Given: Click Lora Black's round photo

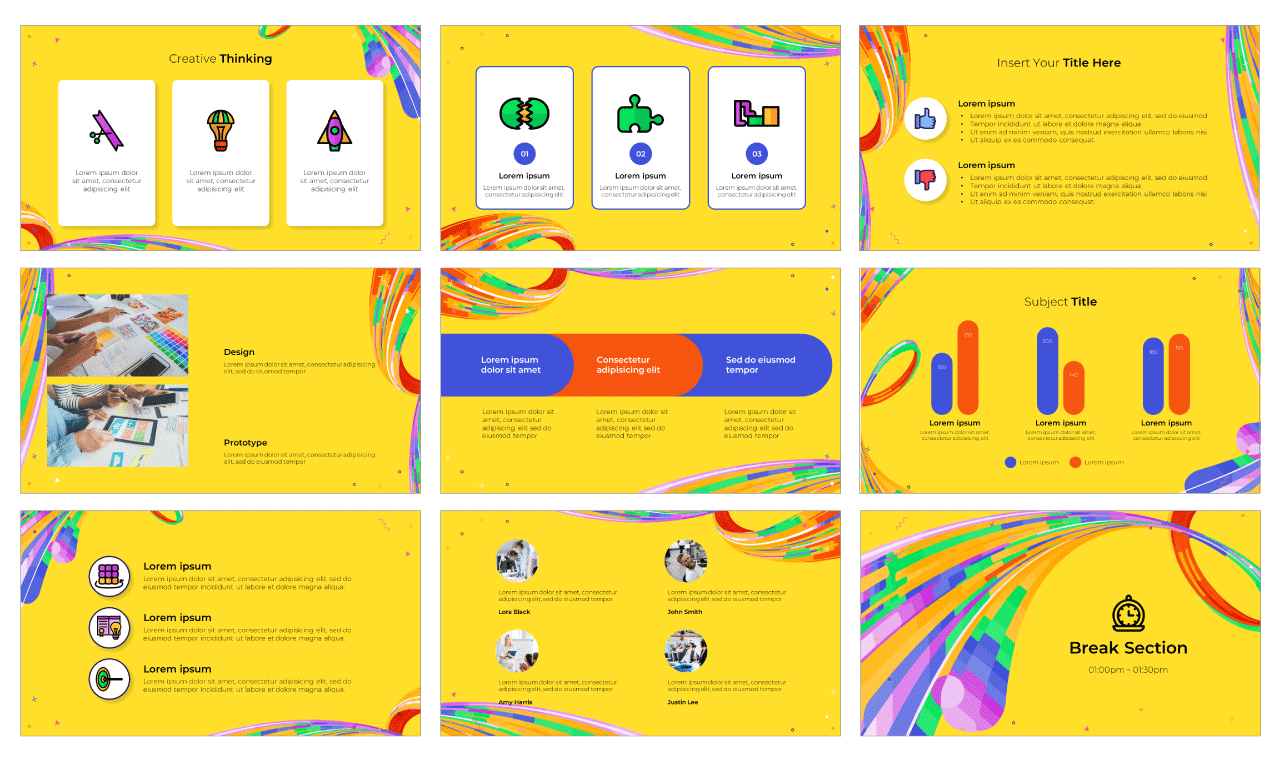Looking at the screenshot, I should tap(517, 561).
